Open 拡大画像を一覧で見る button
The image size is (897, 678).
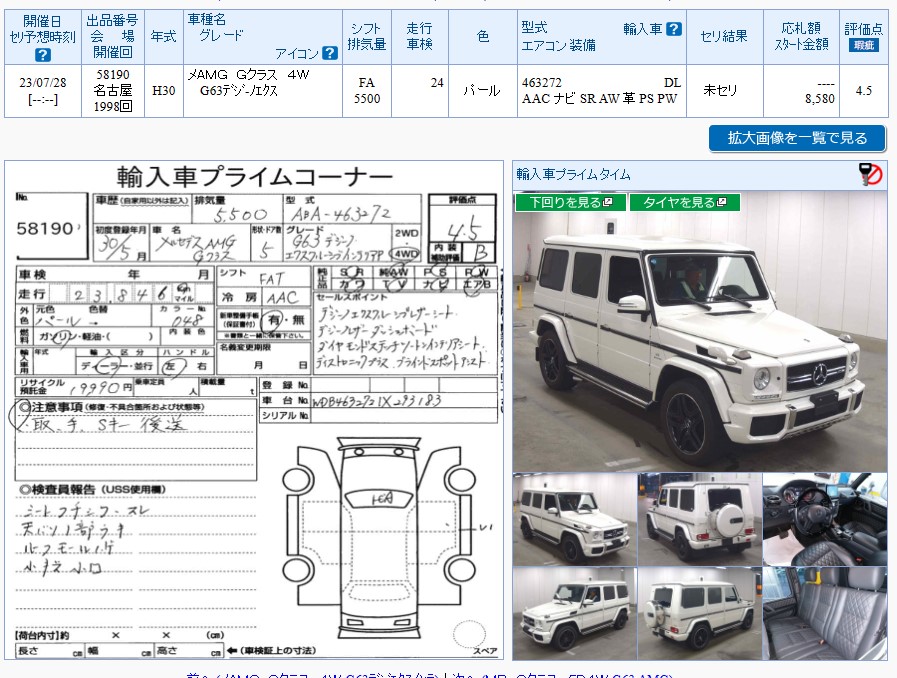point(797,138)
